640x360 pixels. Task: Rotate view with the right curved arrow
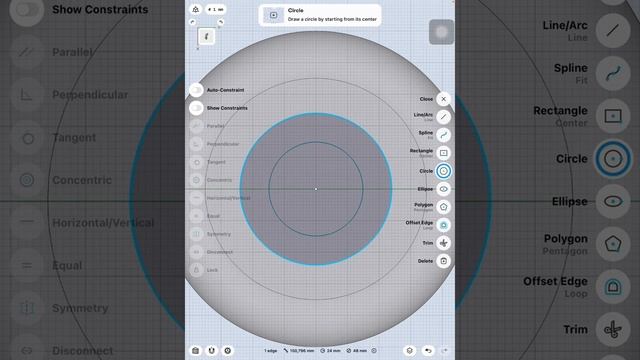220,22
